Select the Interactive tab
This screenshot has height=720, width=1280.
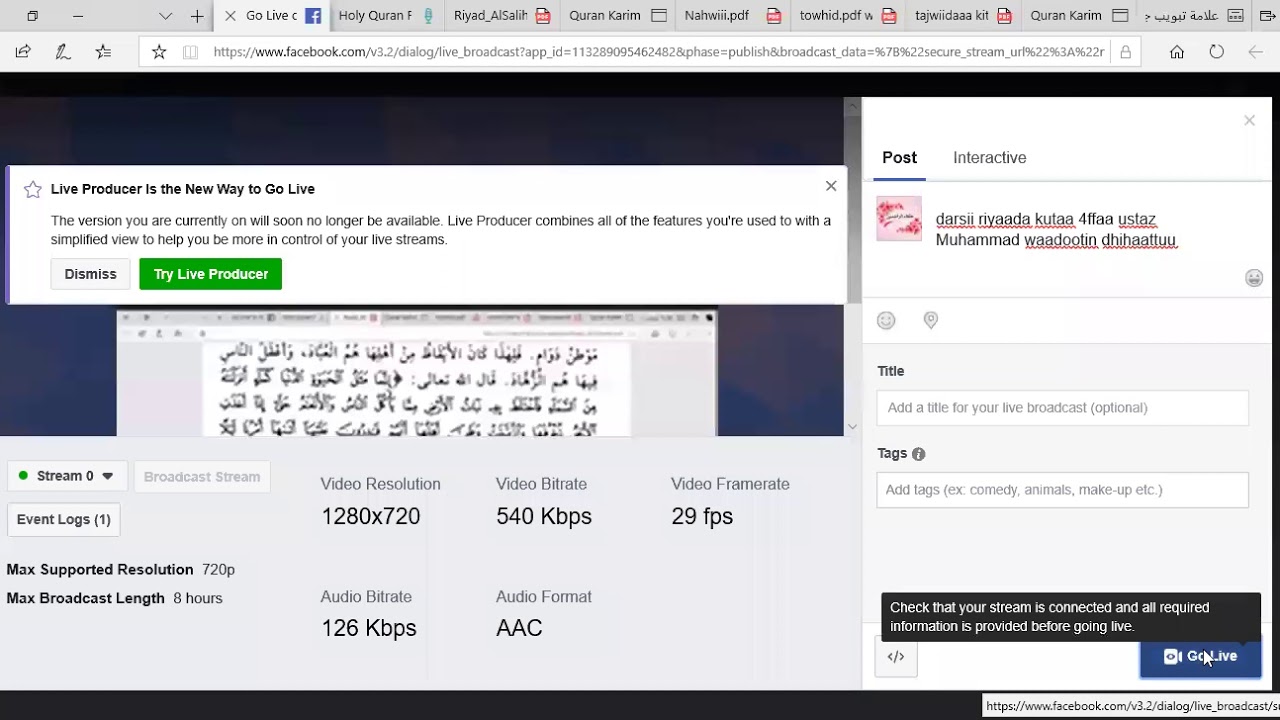click(990, 158)
